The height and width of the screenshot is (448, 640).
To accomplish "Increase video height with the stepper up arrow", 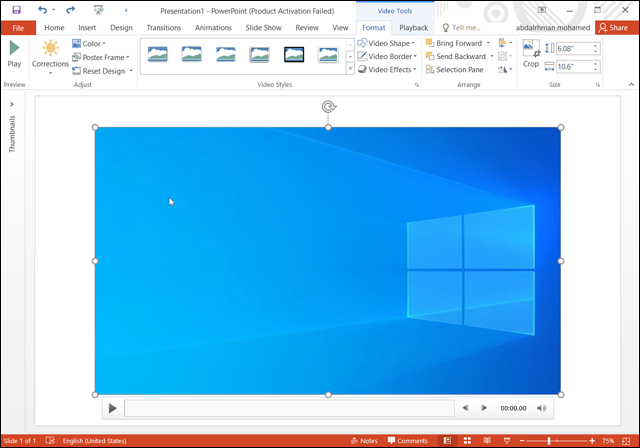I will (x=596, y=46).
